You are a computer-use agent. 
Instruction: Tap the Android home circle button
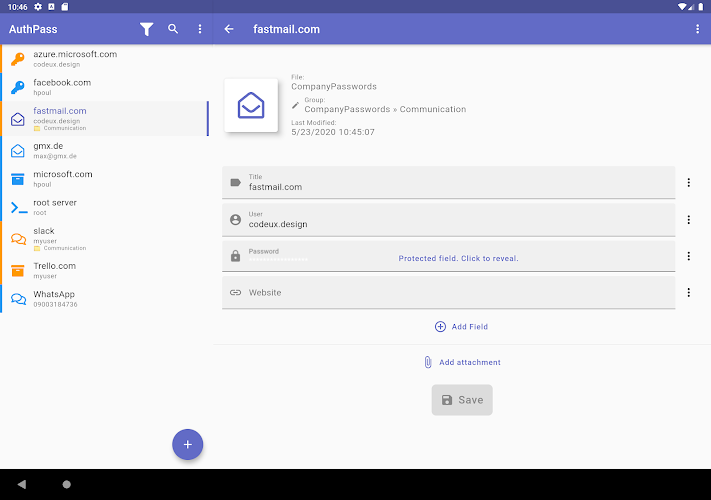(67, 484)
